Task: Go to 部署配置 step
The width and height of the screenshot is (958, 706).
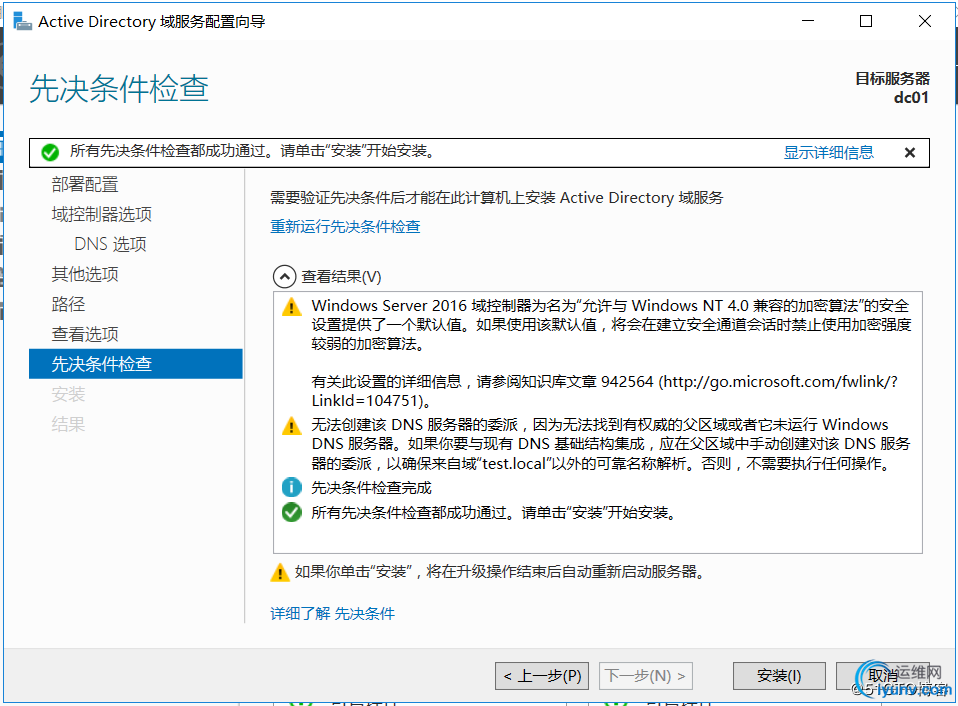Action: click(85, 184)
